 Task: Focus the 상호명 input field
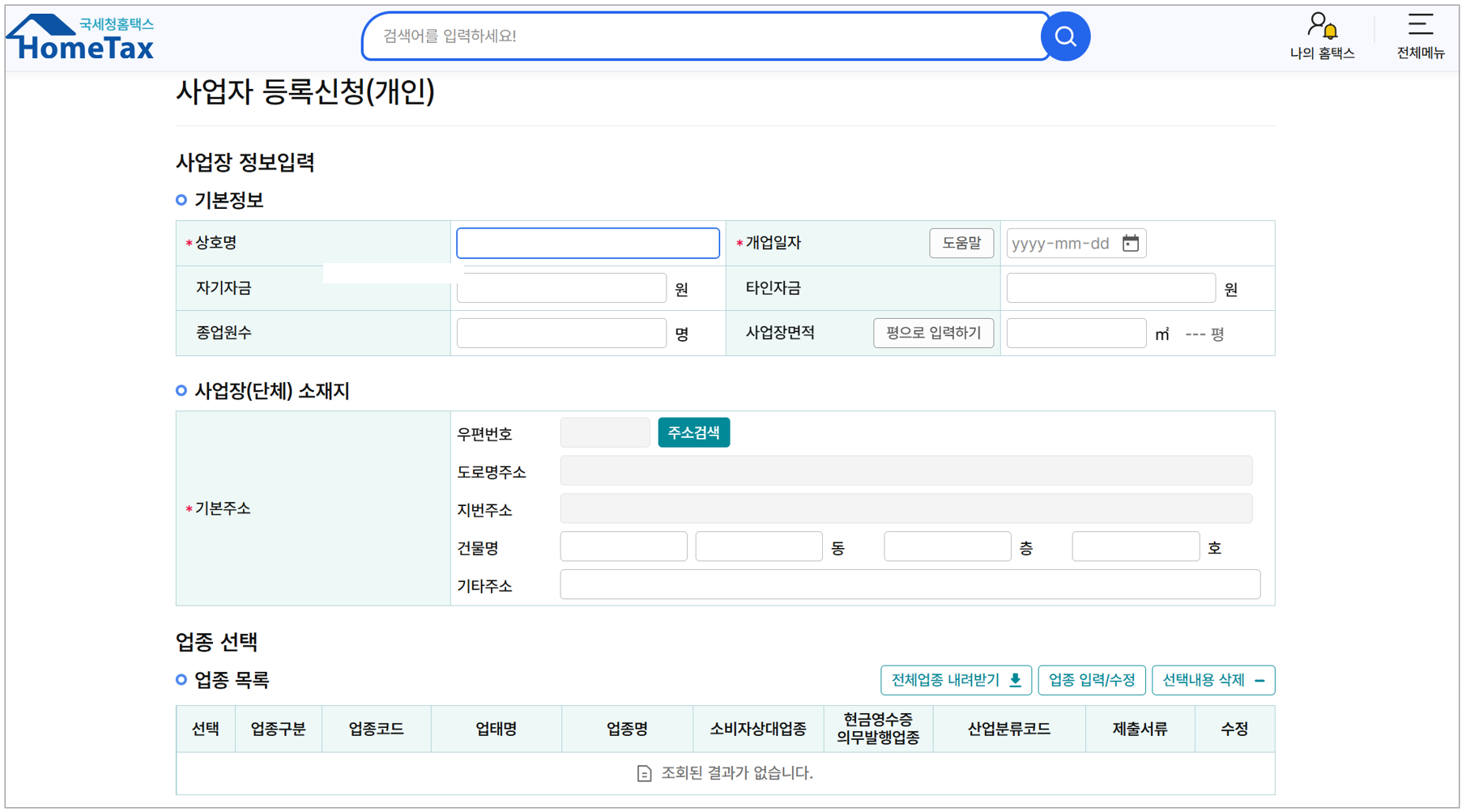tap(587, 243)
